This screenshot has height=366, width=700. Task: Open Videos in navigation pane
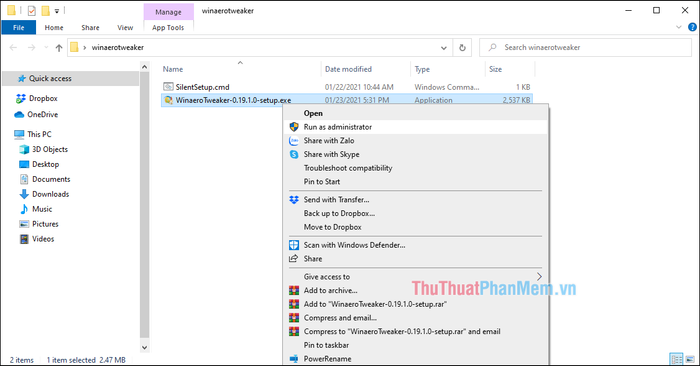pyautogui.click(x=43, y=239)
